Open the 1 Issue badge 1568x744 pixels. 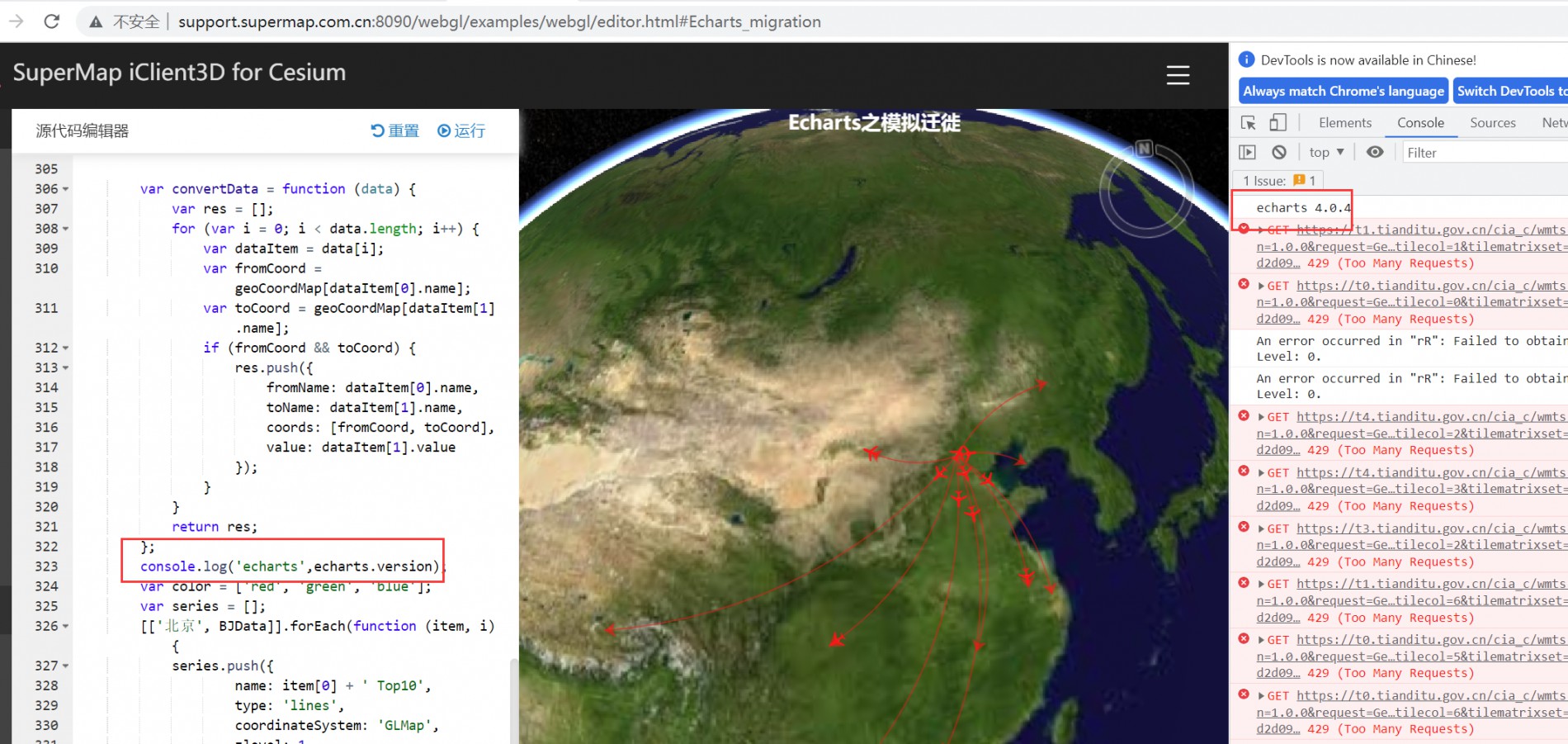pyautogui.click(x=1278, y=181)
